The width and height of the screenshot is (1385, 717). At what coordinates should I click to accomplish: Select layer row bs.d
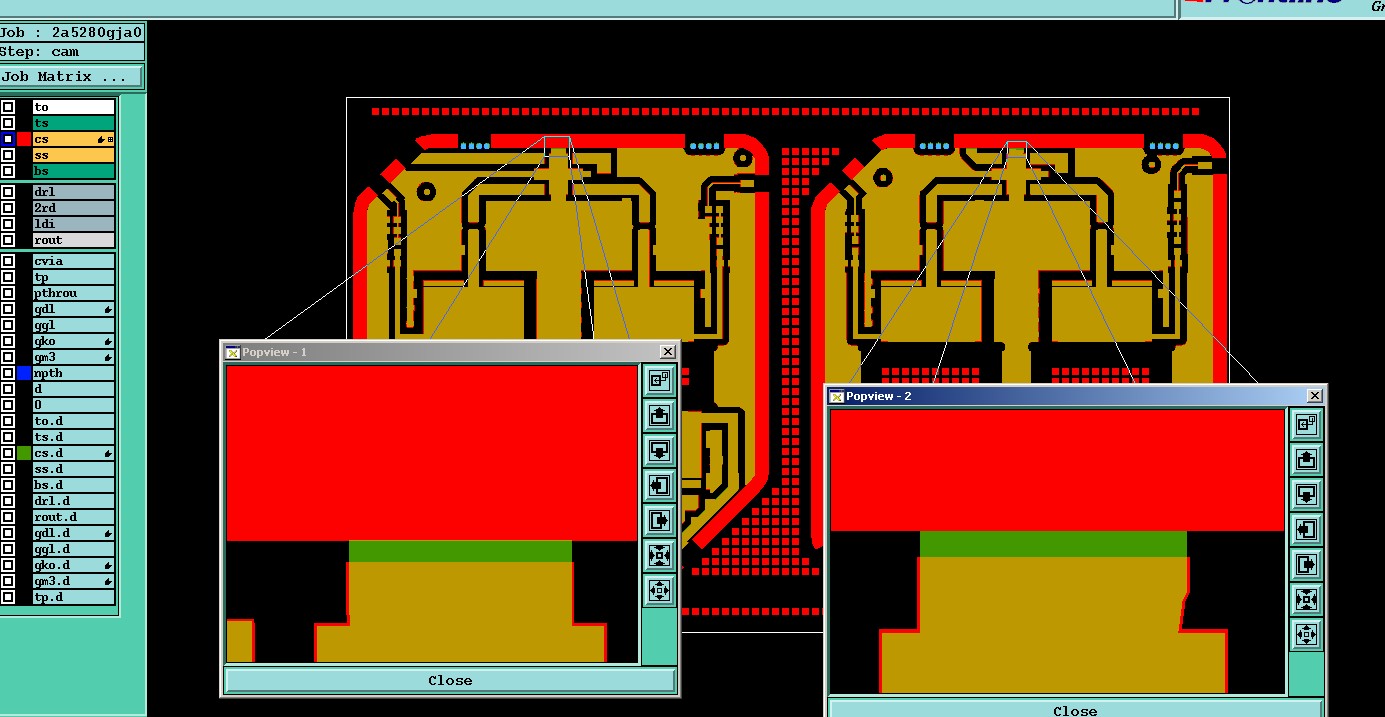click(x=74, y=485)
